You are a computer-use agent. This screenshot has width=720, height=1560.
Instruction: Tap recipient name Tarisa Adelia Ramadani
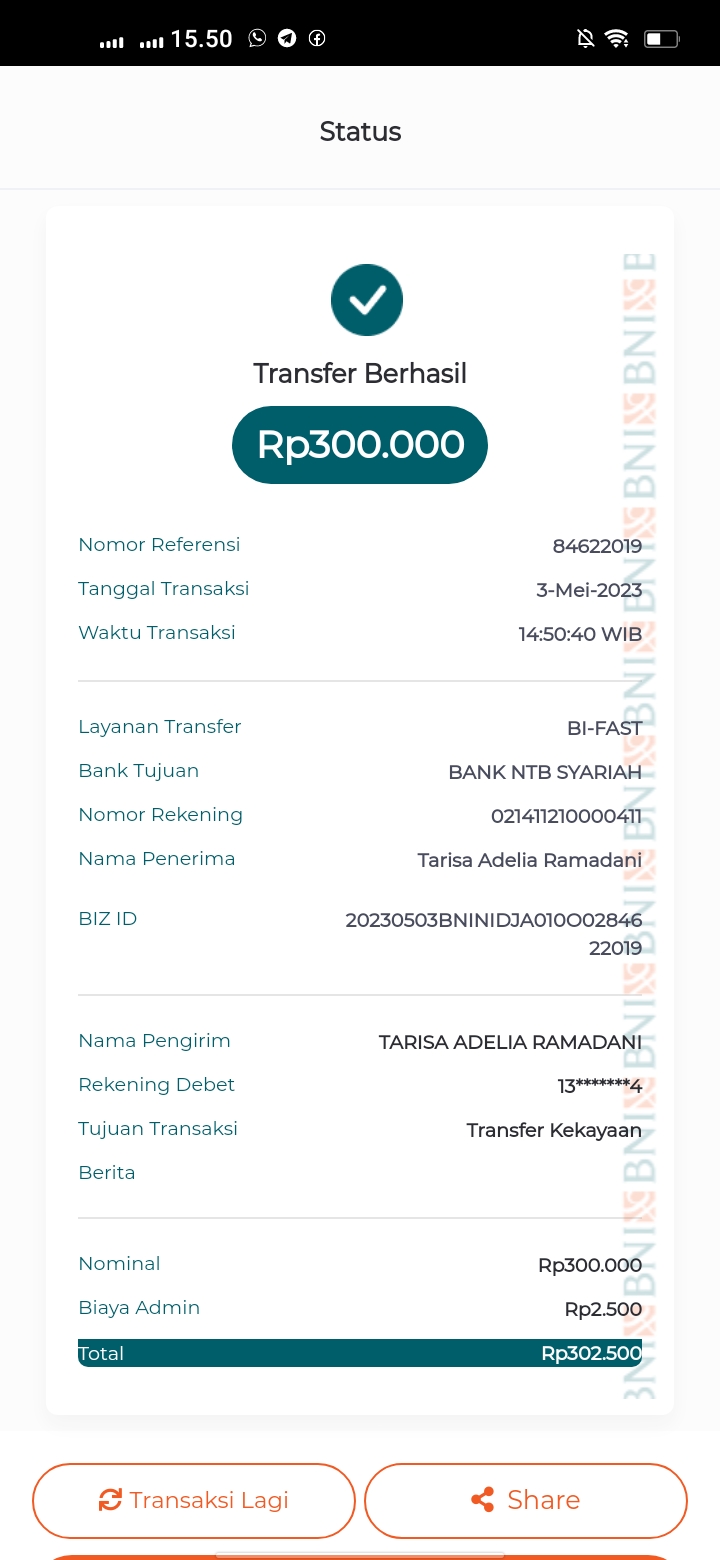529,860
